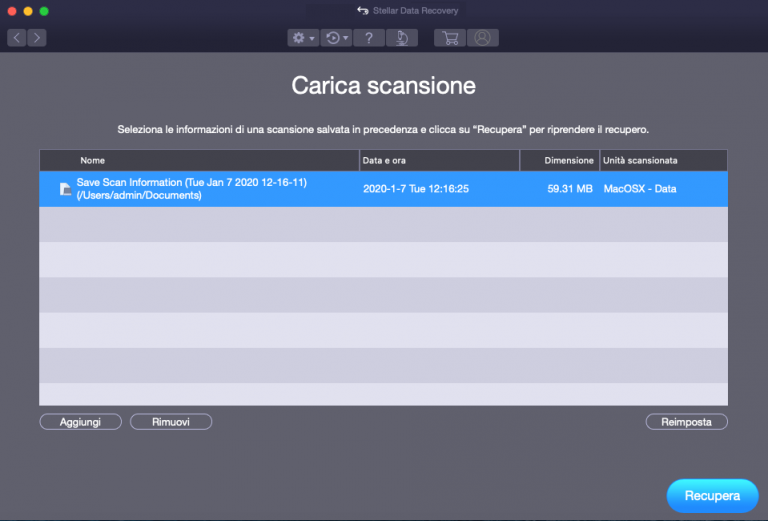
Task: Open the scan history restore dropdown
Action: [x=337, y=38]
